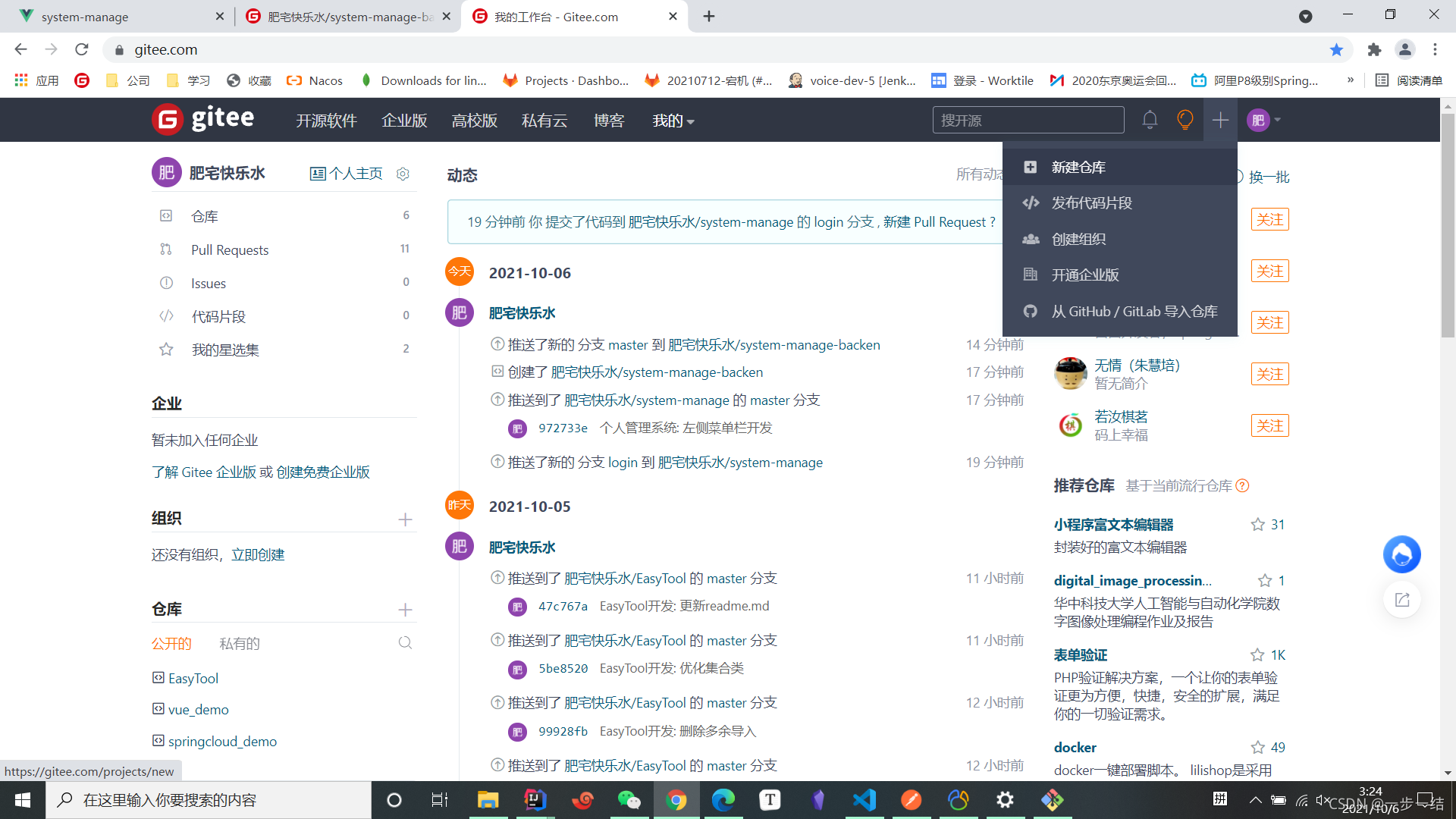Click the search magnifier in the repository sidebar
The height and width of the screenshot is (819, 1456).
click(x=406, y=642)
